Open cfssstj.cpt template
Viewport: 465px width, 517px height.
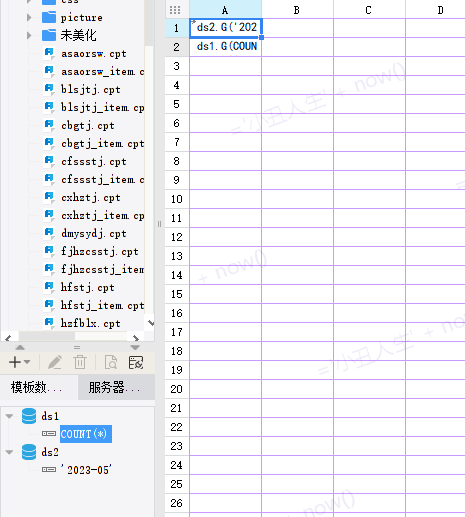pos(94,161)
